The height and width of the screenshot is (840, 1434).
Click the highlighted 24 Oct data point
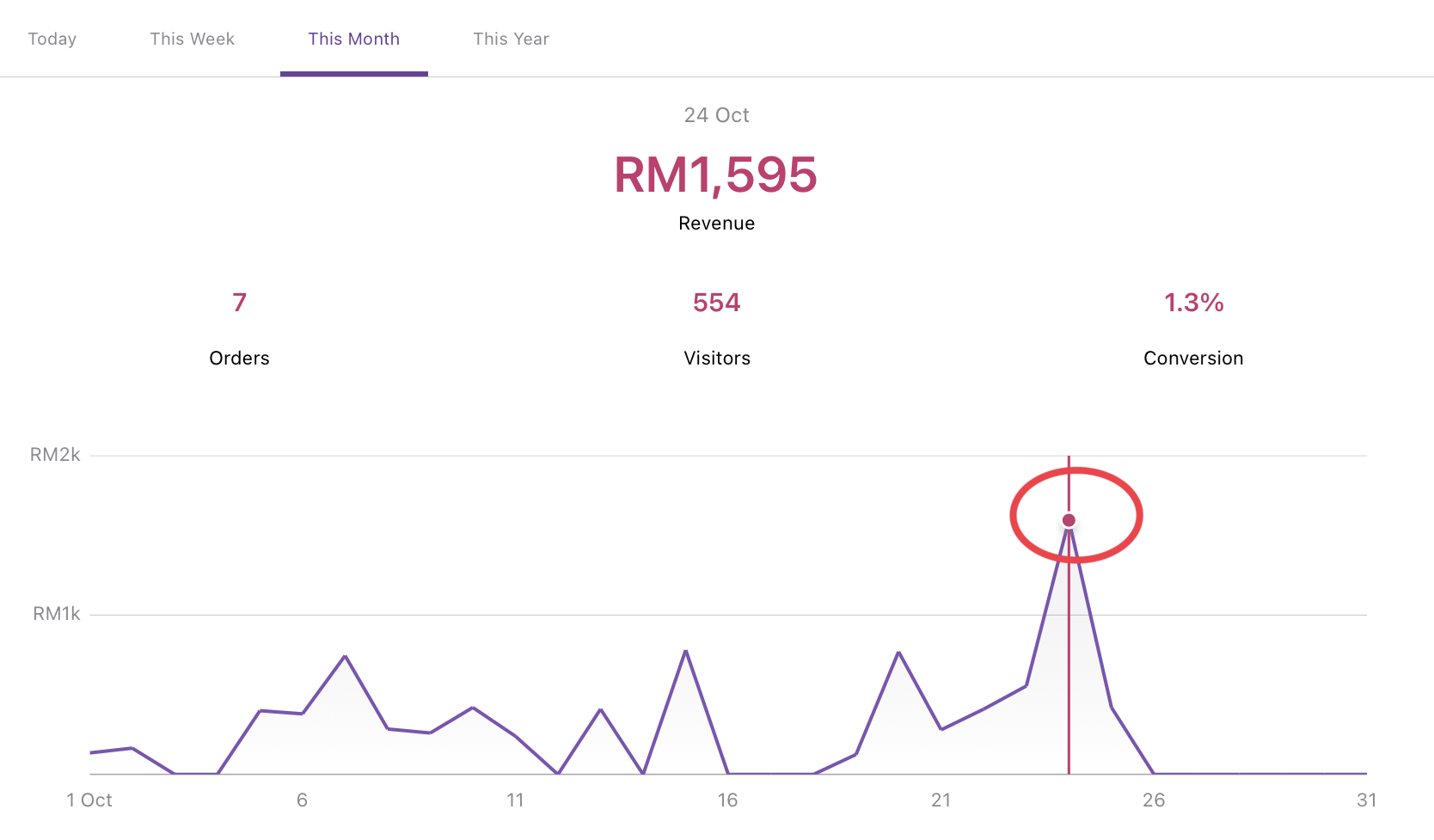point(1069,520)
